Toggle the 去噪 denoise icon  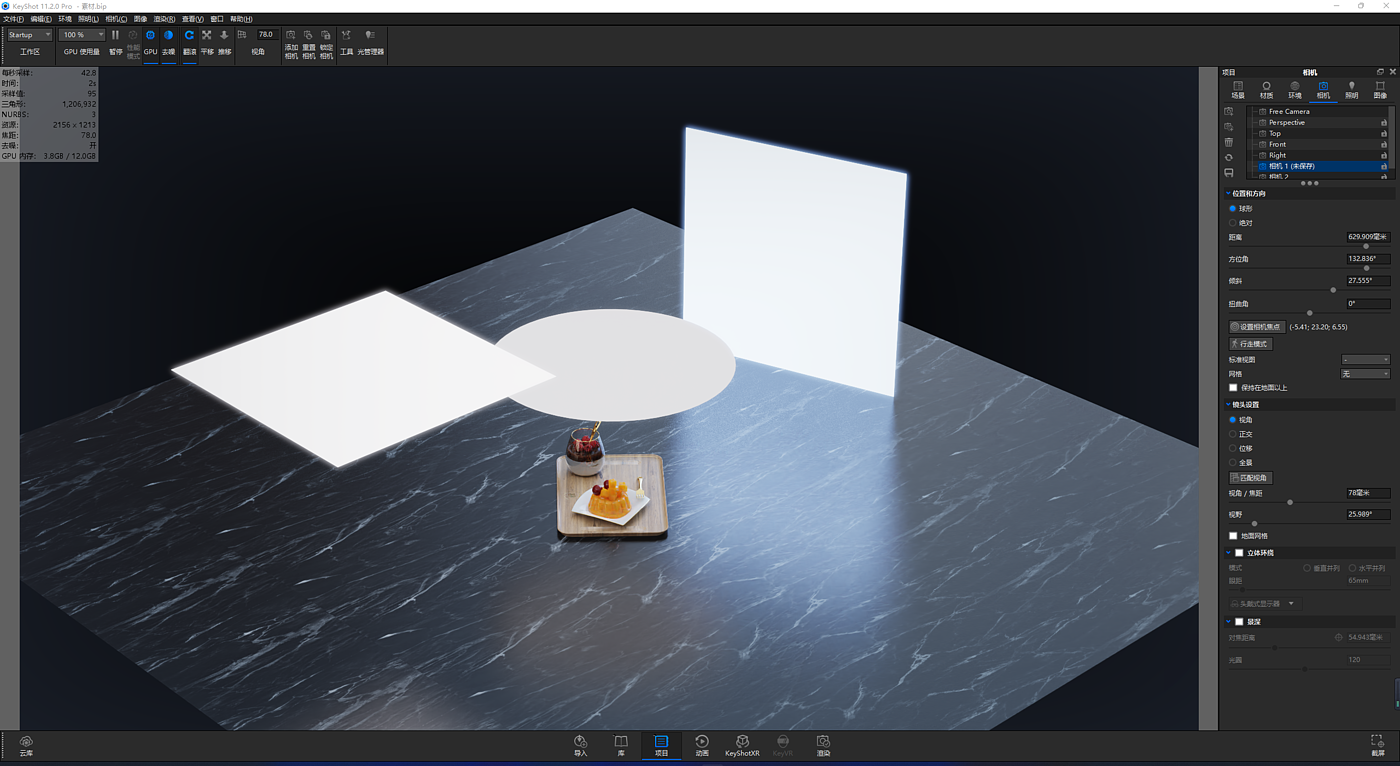pos(168,36)
